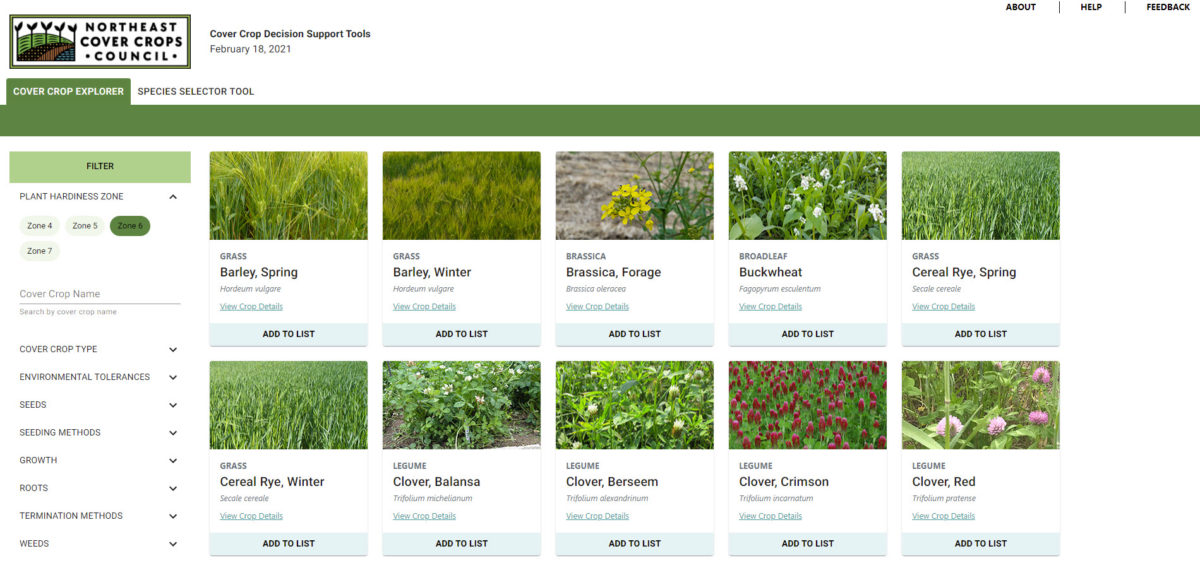Toggle Zone 4 hardiness filter
Viewport: 1200px width, 568px height.
pyautogui.click(x=40, y=226)
